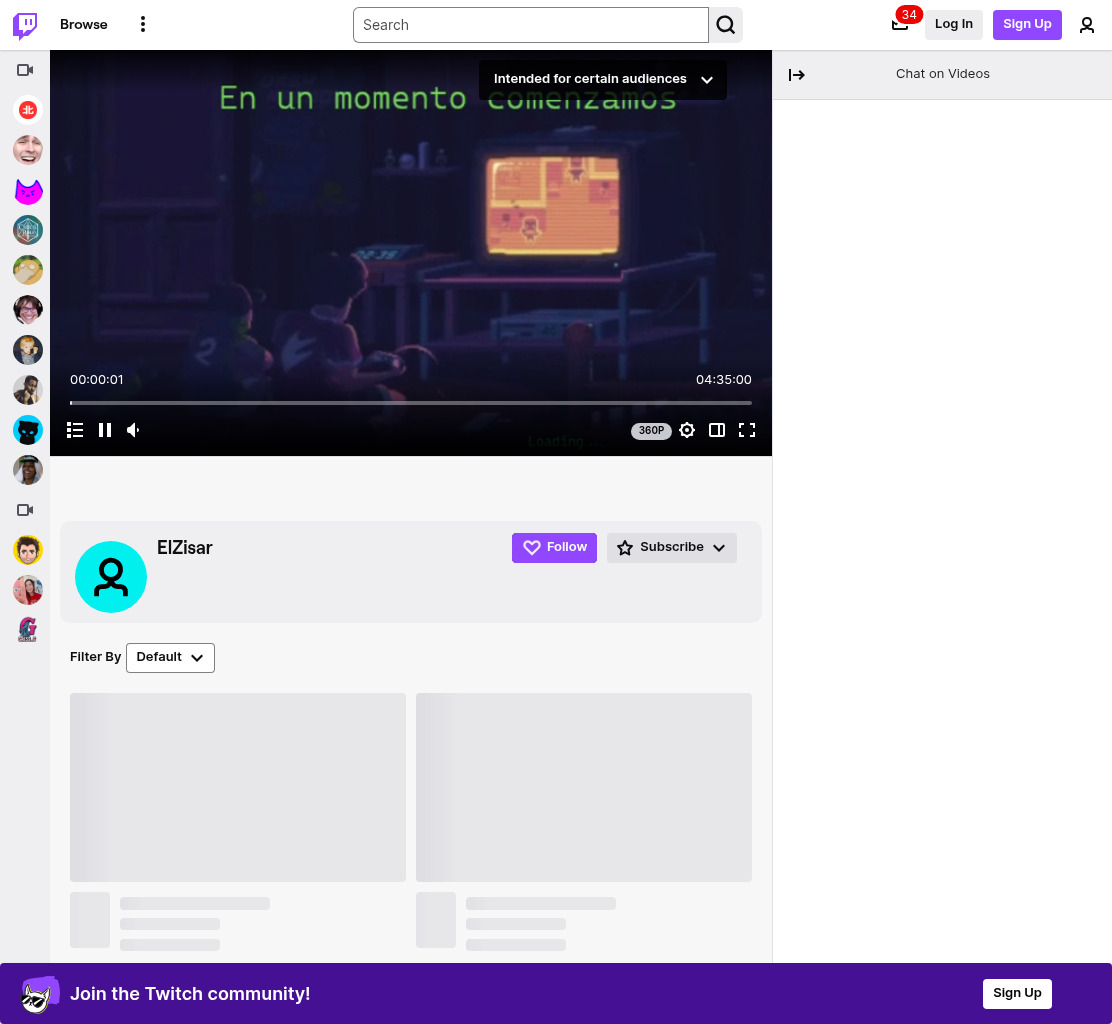Open the man touching chin channel avatar

28,390
